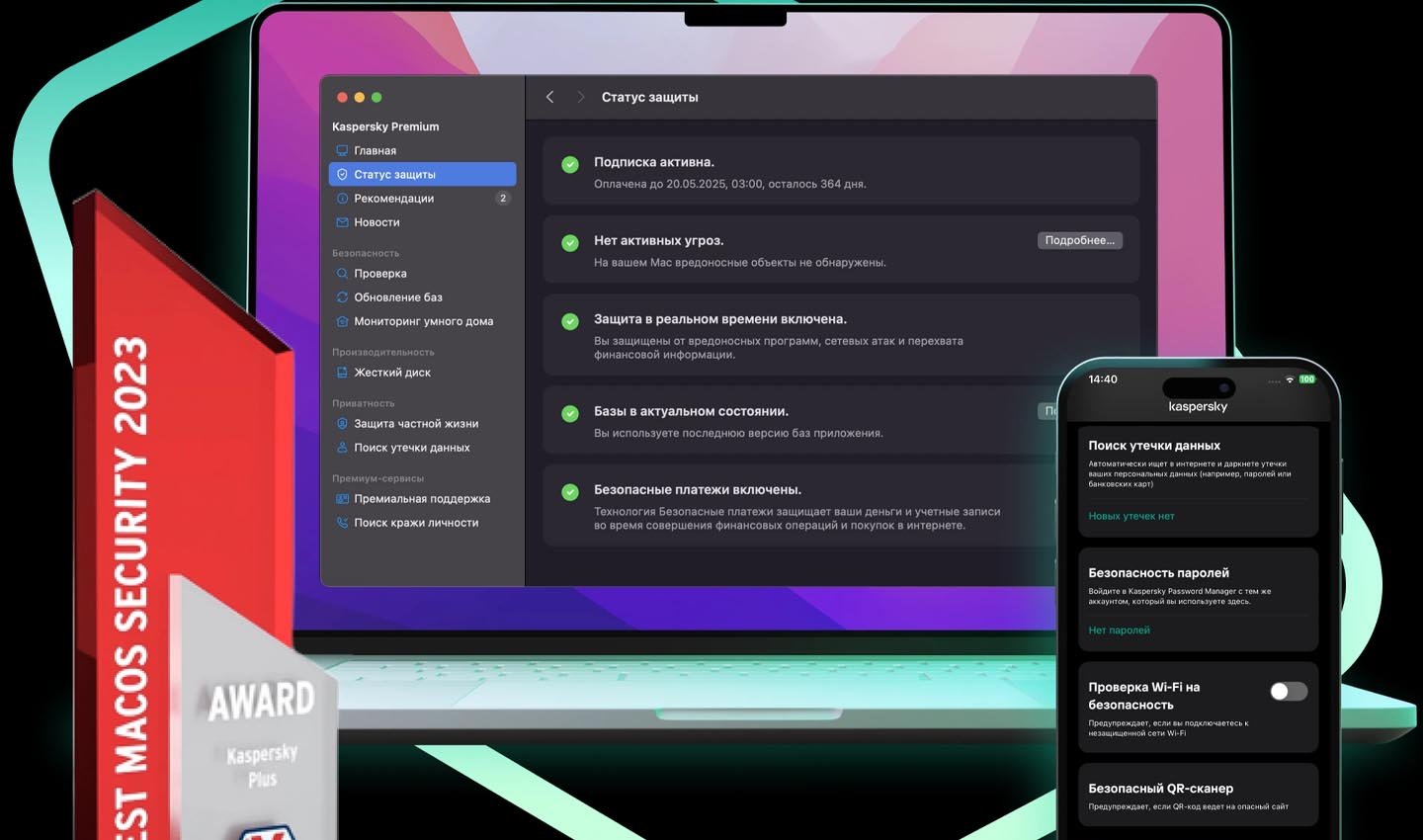Image resolution: width=1423 pixels, height=840 pixels.
Task: Click the Подписка активна. heading
Action: pyautogui.click(x=653, y=162)
